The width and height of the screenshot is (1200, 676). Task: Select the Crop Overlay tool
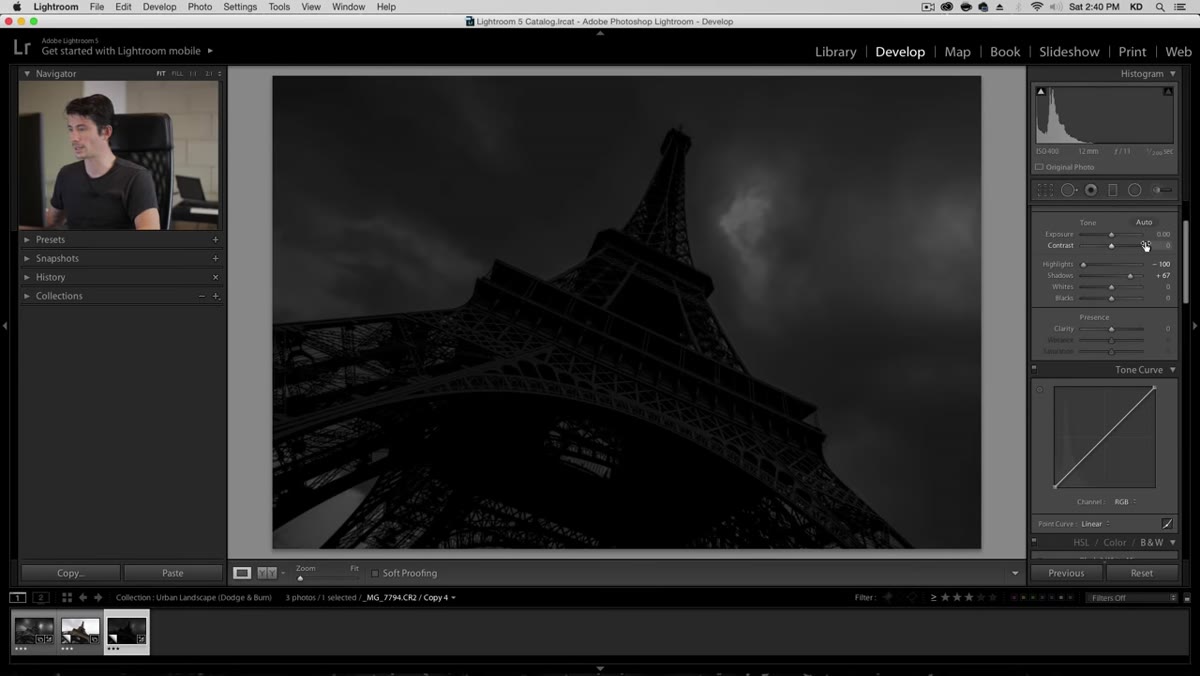[1045, 190]
